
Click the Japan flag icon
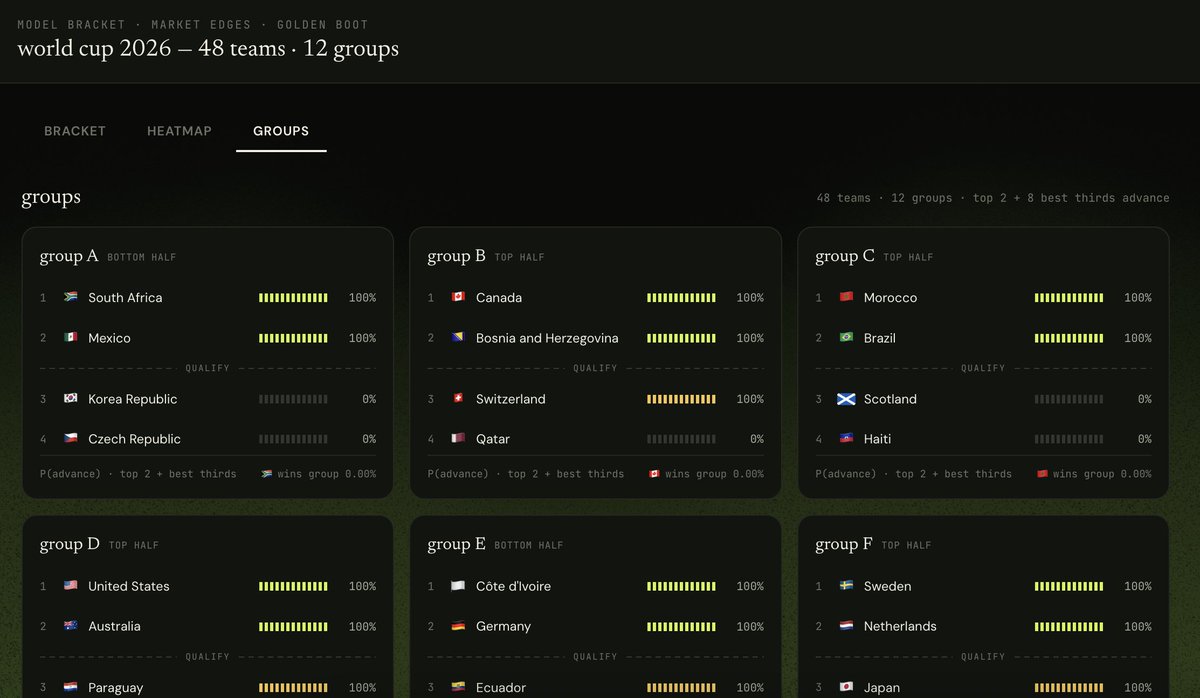tap(846, 687)
